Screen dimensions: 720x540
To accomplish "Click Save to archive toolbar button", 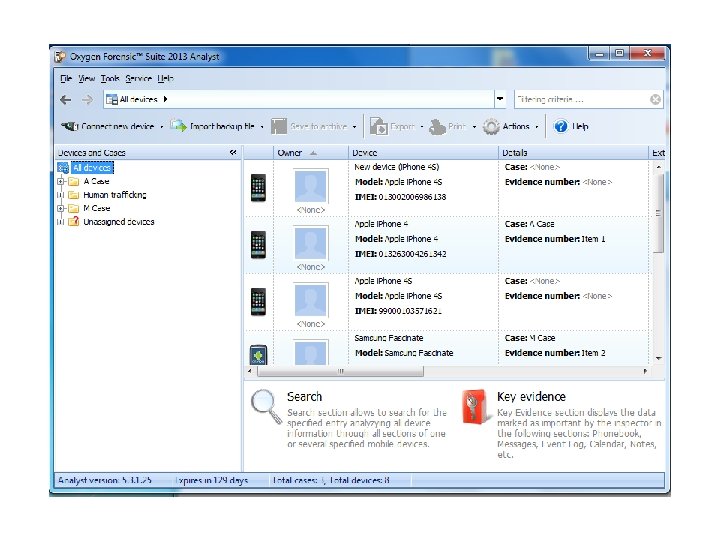I will (x=309, y=126).
